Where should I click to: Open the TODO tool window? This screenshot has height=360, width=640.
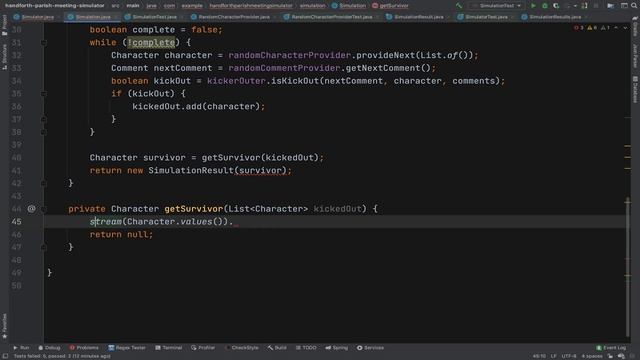(306, 348)
